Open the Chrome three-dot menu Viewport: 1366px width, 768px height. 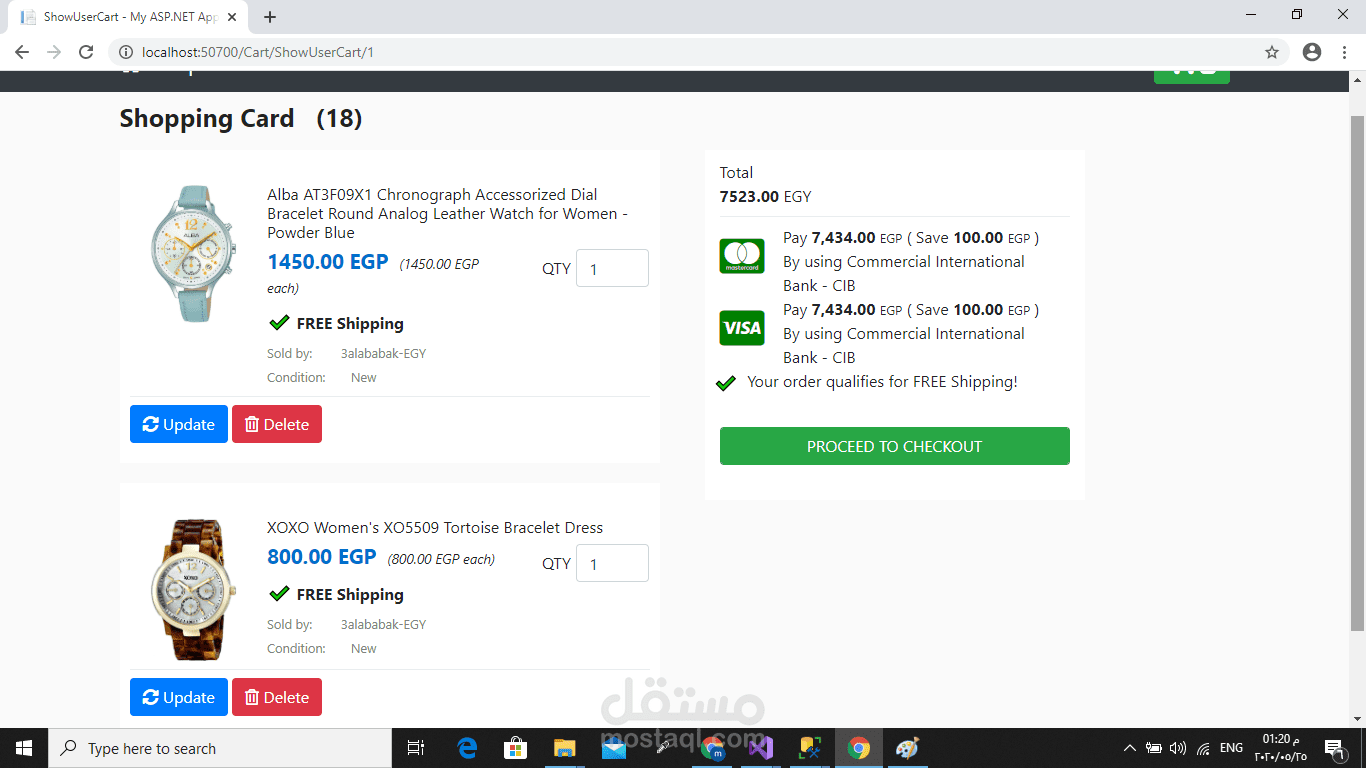point(1346,52)
